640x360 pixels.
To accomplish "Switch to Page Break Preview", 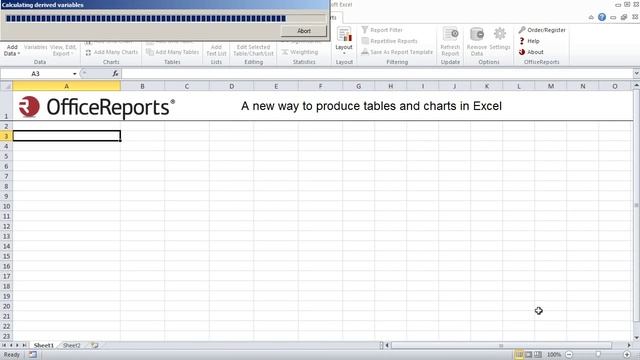I will 538,354.
